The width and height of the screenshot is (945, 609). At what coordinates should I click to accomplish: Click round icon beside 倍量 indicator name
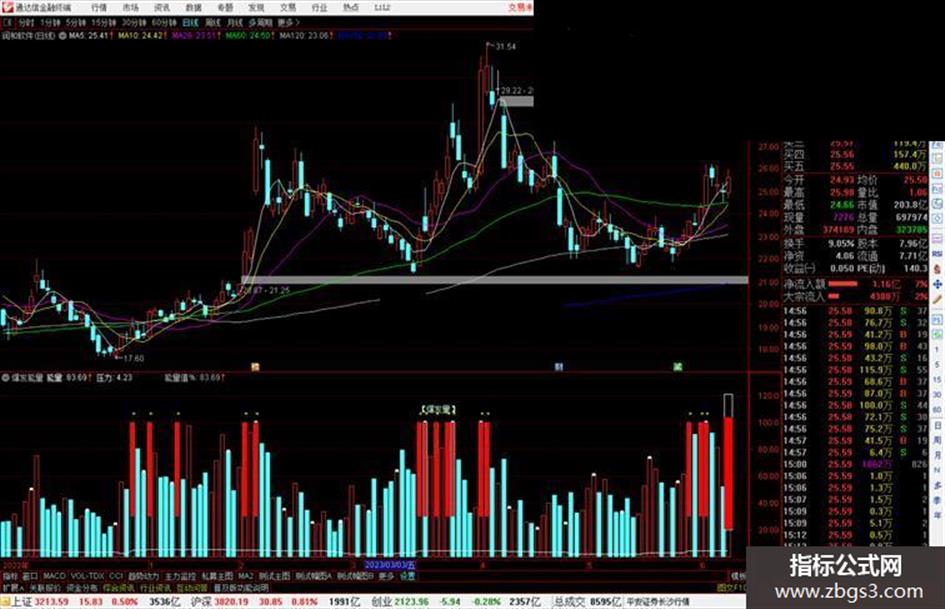pyautogui.click(x=5, y=378)
